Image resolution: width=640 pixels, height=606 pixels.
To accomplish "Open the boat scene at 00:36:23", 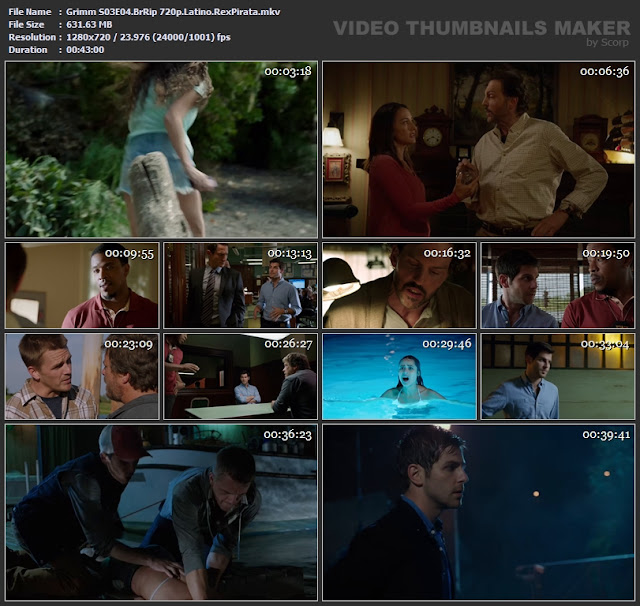I will click(161, 512).
